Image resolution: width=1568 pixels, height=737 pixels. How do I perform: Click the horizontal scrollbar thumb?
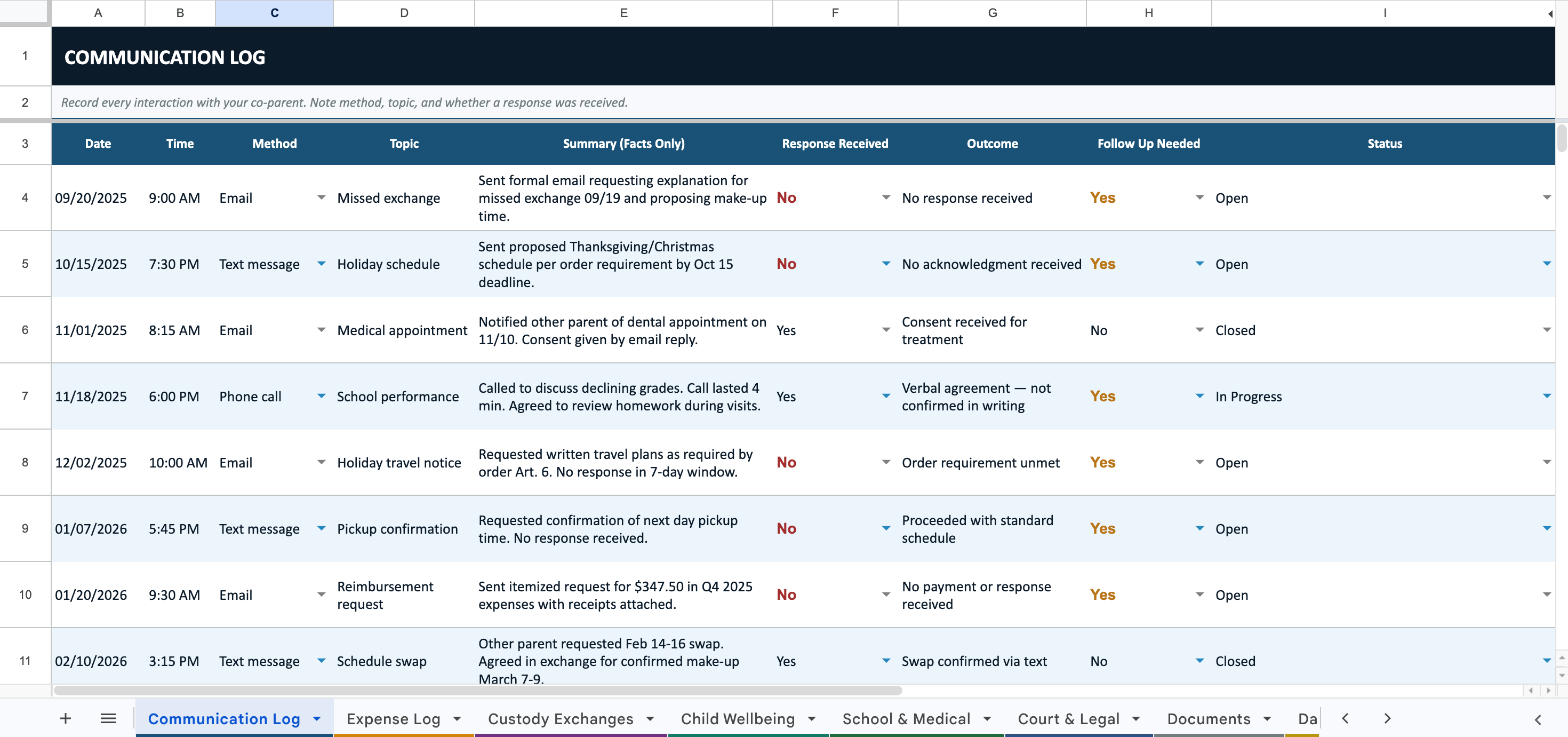click(x=477, y=691)
